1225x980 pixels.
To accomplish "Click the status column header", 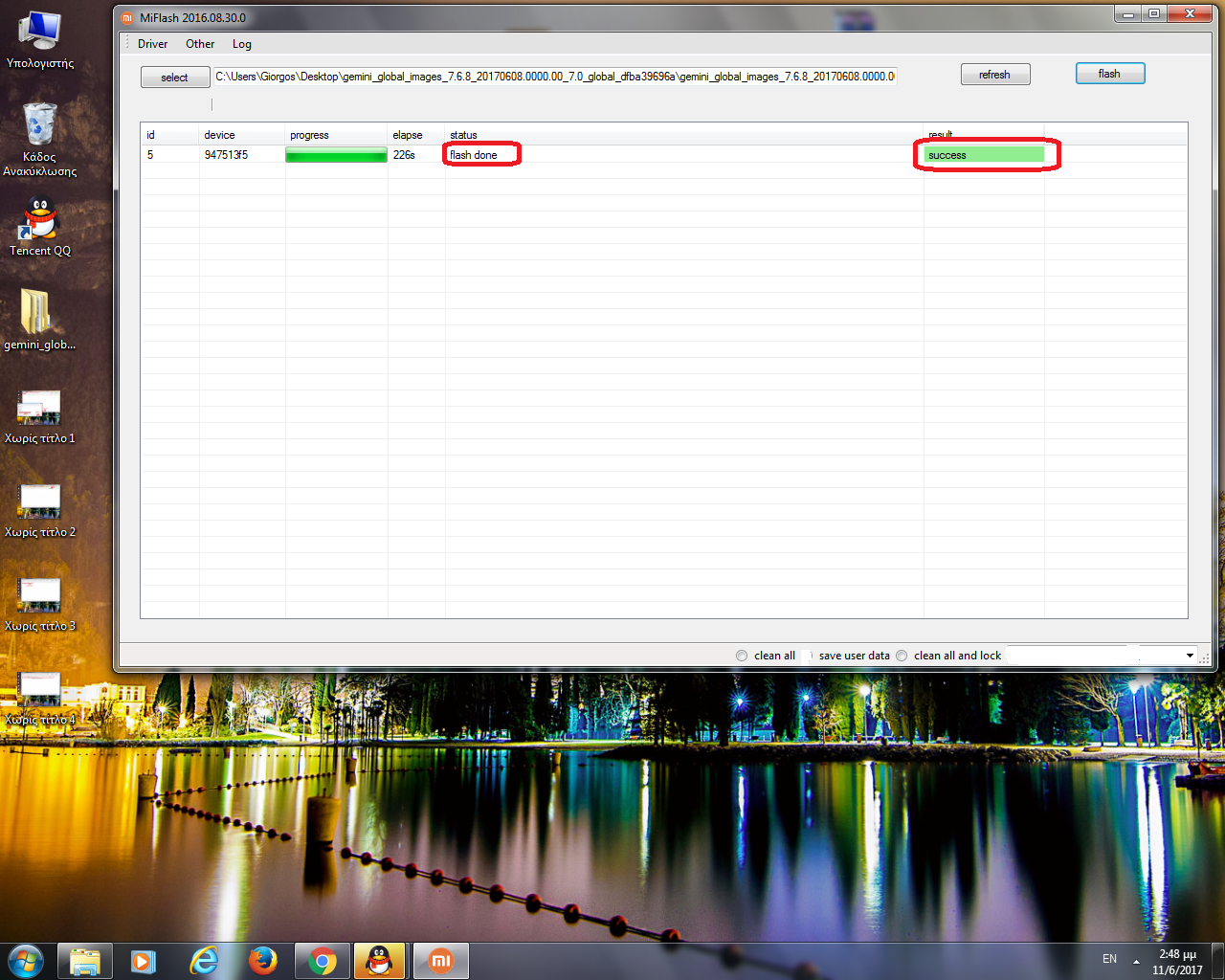I will [x=684, y=135].
